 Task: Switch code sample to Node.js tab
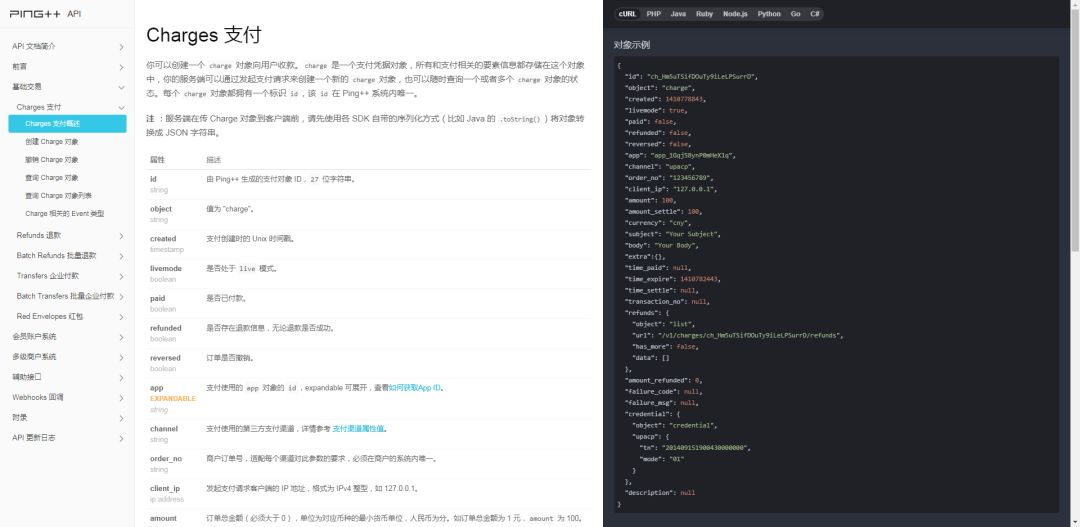tap(735, 14)
